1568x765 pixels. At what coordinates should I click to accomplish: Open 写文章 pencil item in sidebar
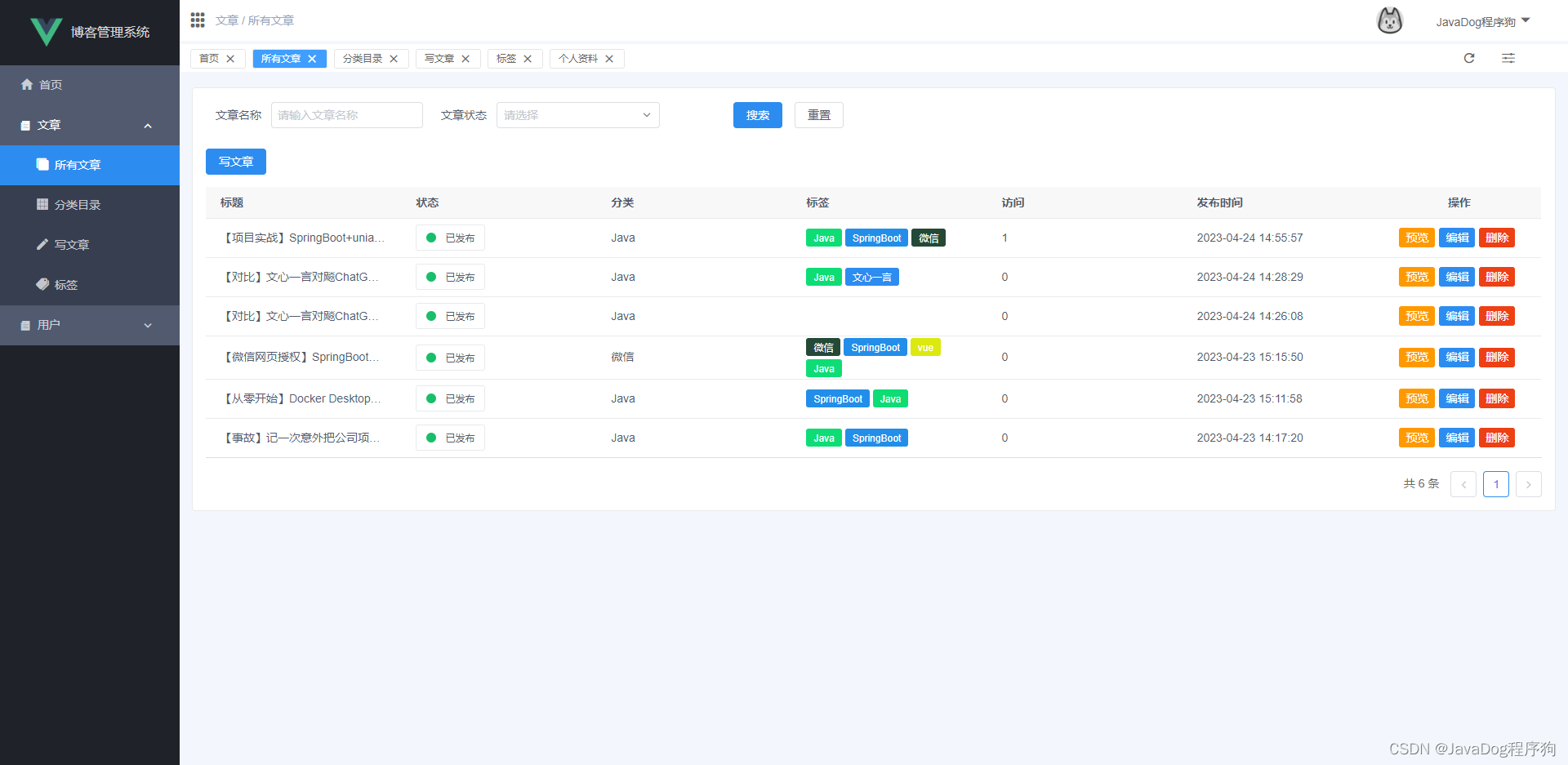pos(90,245)
